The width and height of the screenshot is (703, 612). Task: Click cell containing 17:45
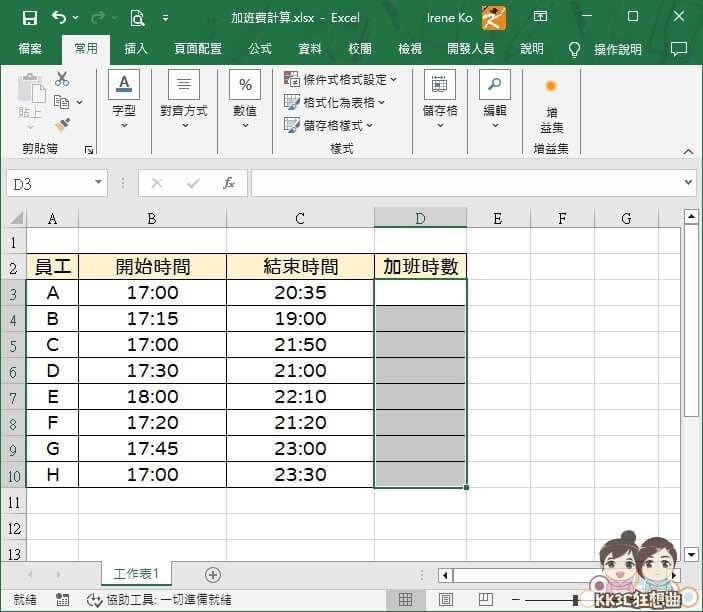pos(152,449)
